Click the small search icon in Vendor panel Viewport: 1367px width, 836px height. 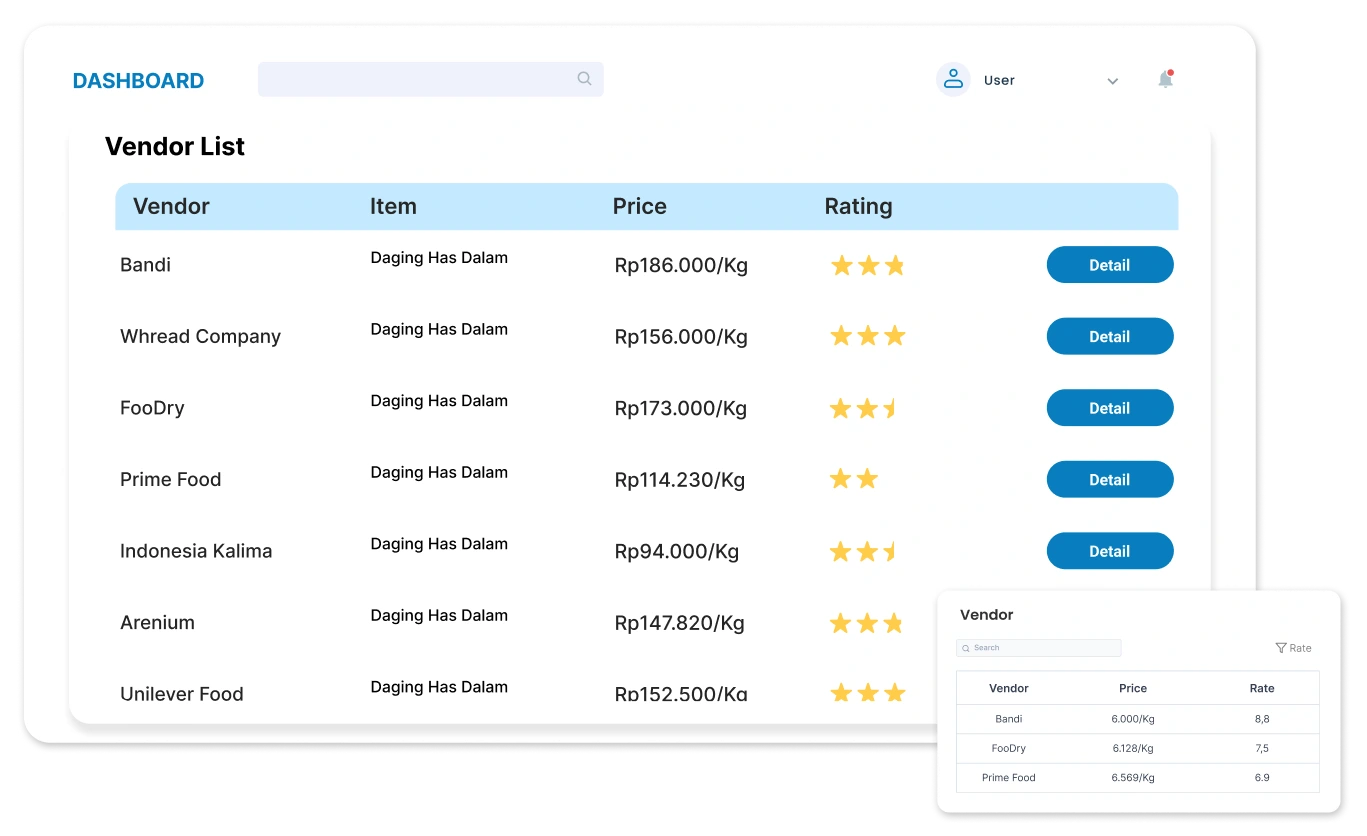coord(966,648)
